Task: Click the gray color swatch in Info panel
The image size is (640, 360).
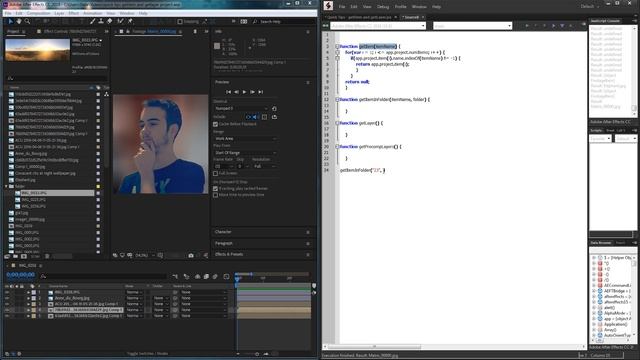Action: (217, 46)
